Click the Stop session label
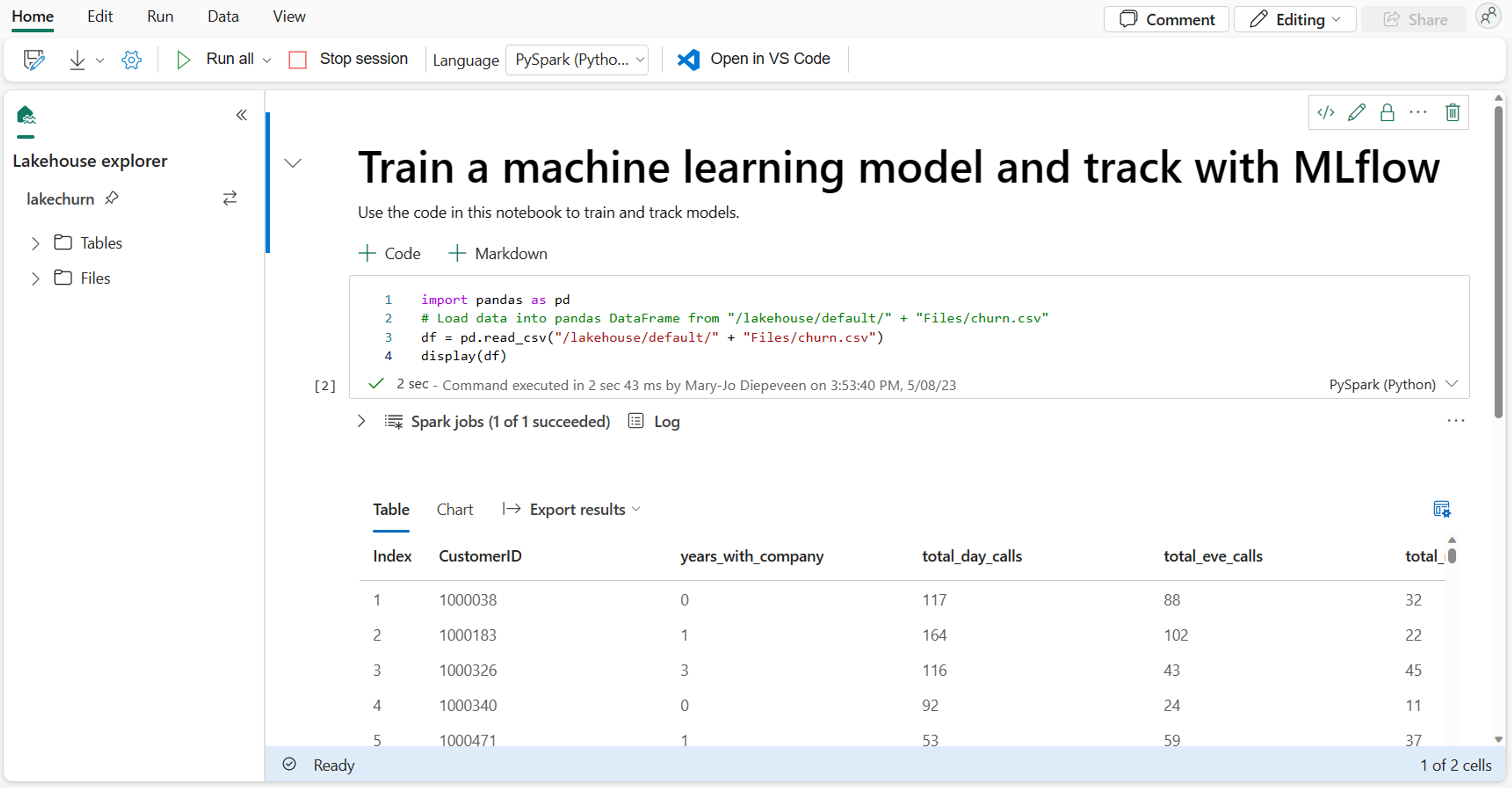The image size is (1512, 788). (x=363, y=59)
